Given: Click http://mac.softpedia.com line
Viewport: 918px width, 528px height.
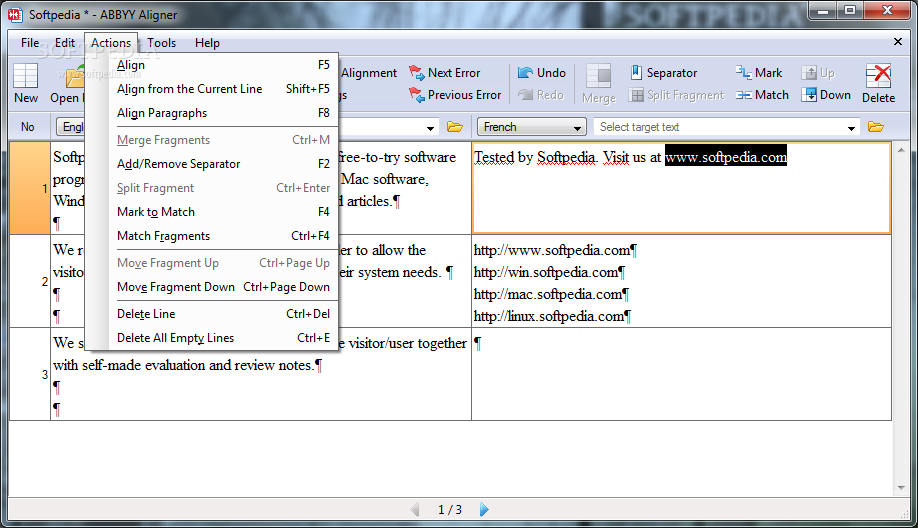Looking at the screenshot, I should coord(551,294).
